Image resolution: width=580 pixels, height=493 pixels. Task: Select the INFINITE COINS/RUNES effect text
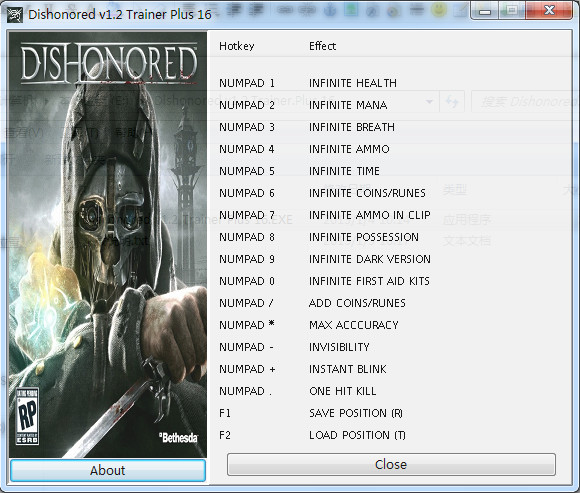click(x=367, y=193)
